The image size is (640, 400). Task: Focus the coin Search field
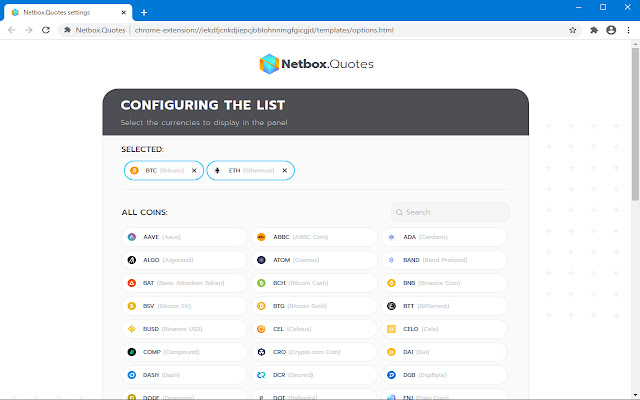pyautogui.click(x=450, y=212)
